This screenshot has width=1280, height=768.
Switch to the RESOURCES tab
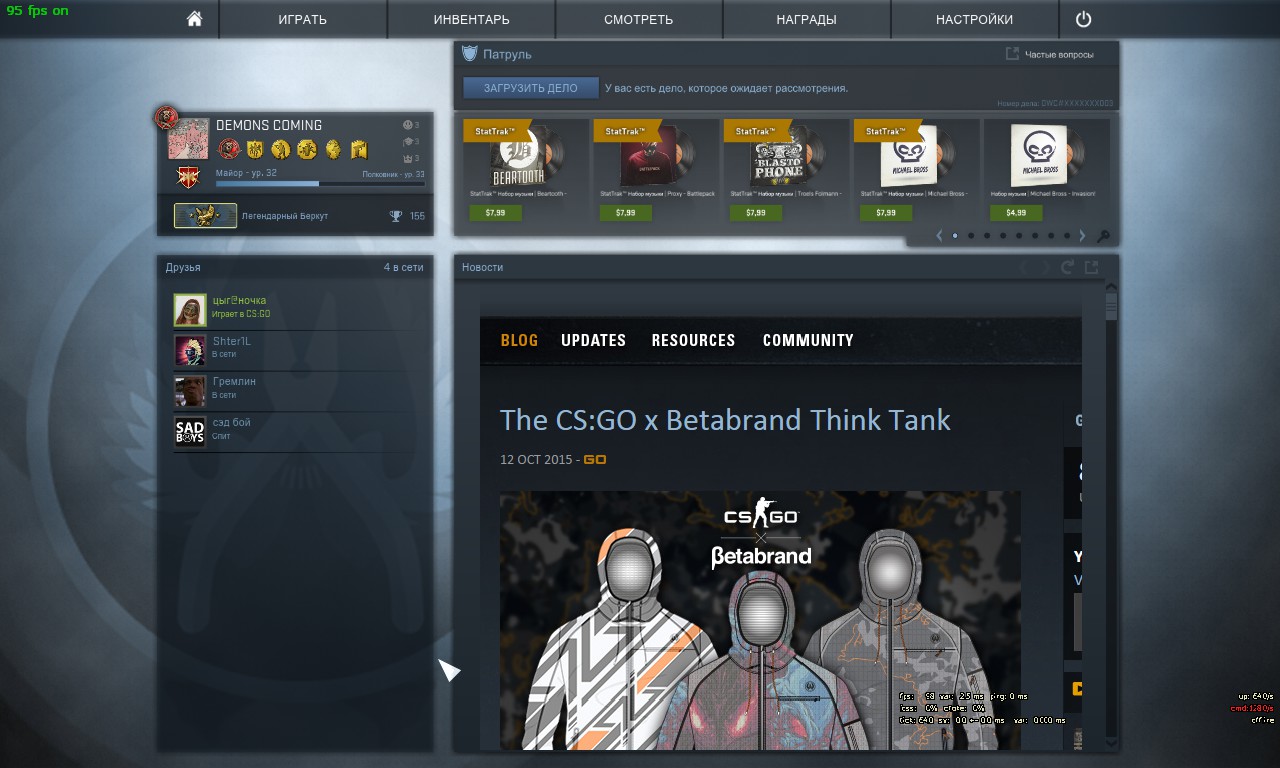click(x=693, y=340)
